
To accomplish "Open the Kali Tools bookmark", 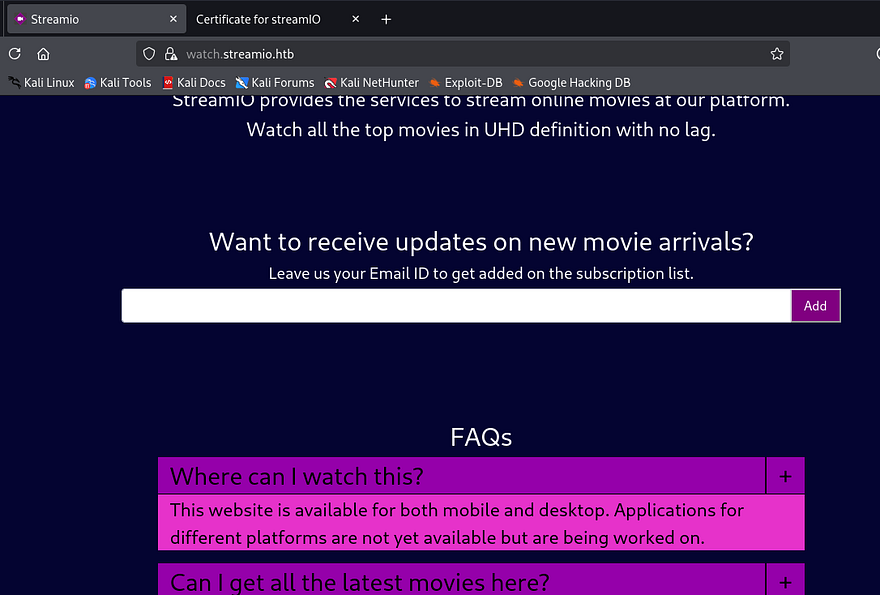I will tap(118, 83).
